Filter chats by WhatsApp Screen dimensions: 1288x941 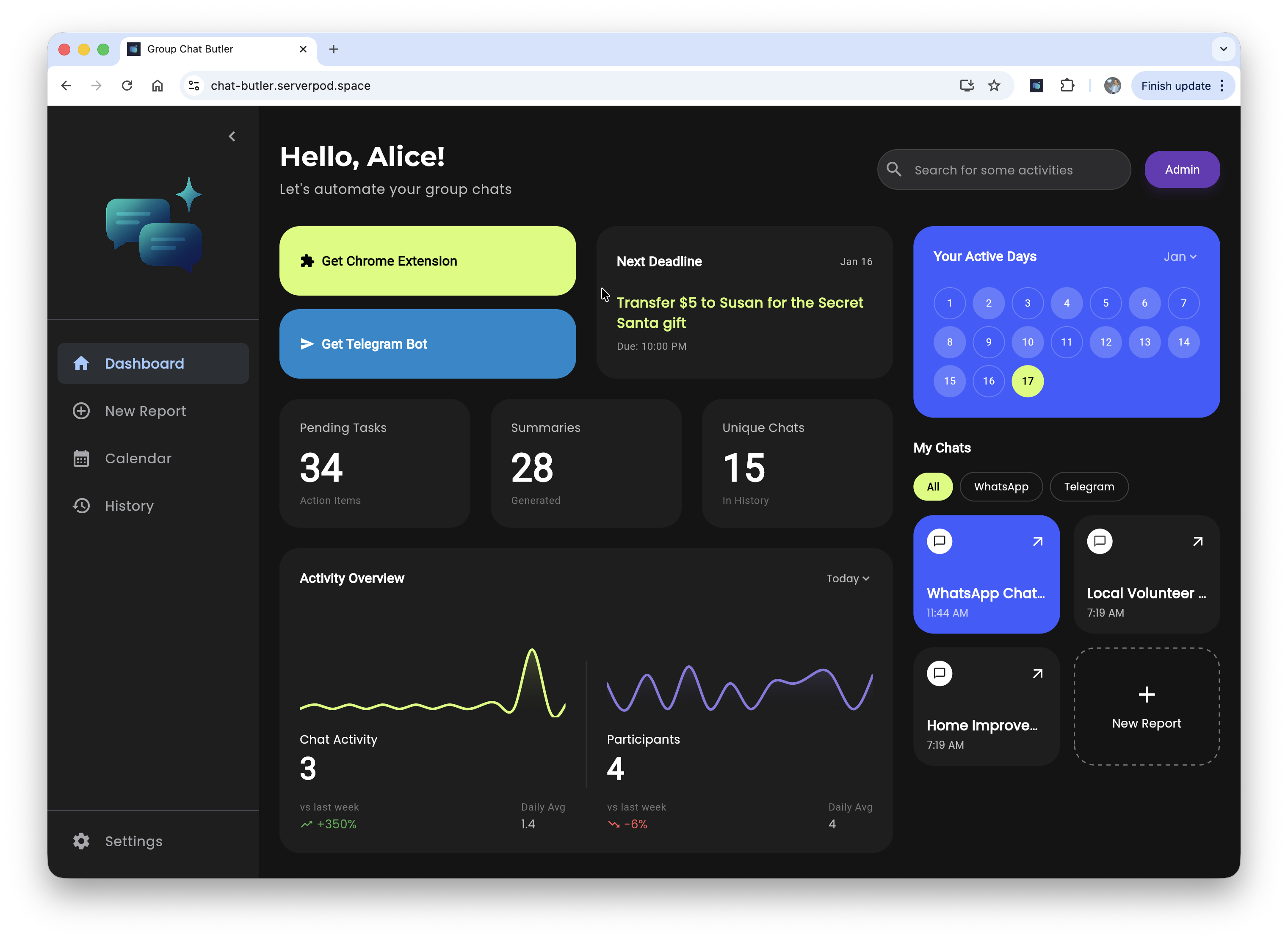[1001, 487]
